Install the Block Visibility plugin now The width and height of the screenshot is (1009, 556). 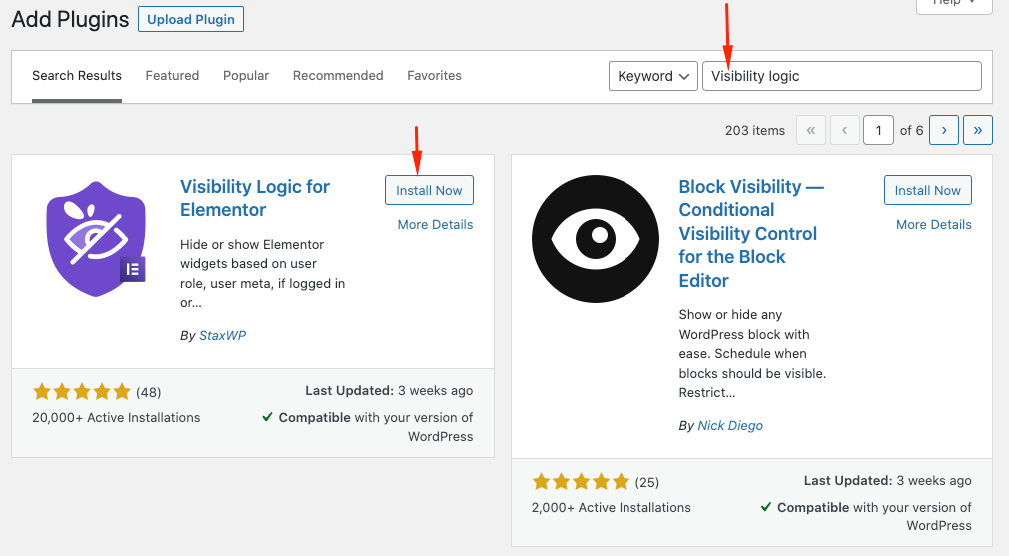click(x=927, y=190)
